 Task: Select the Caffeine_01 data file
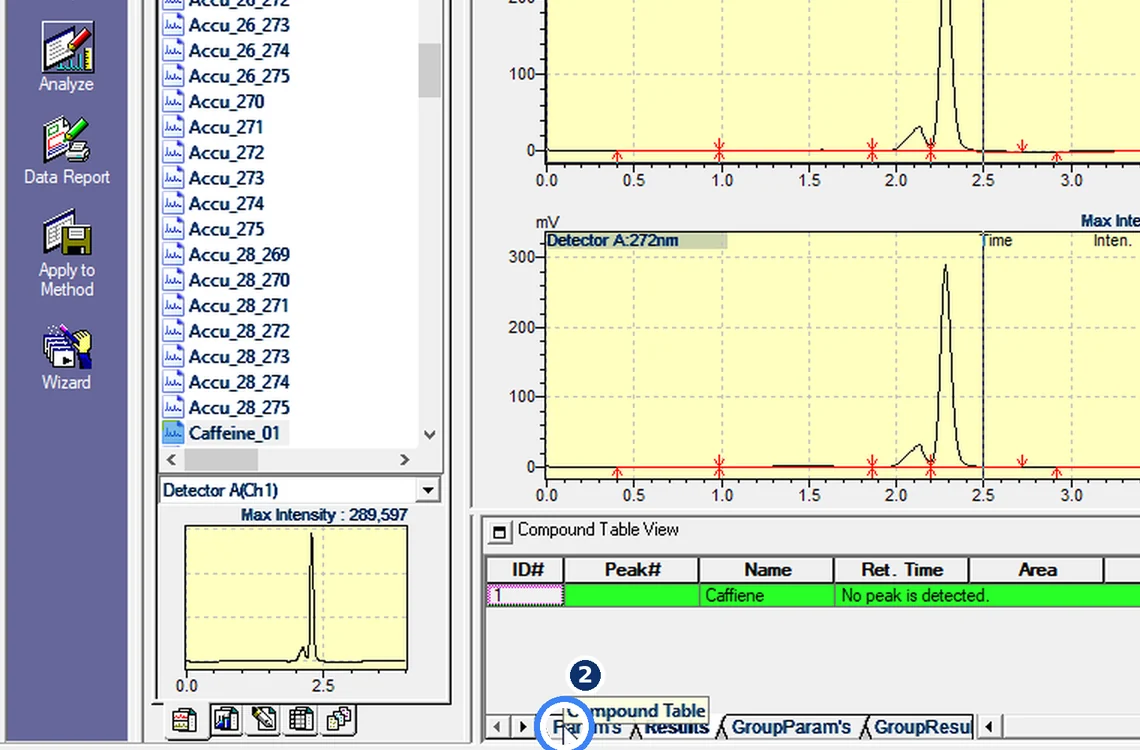pos(234,433)
